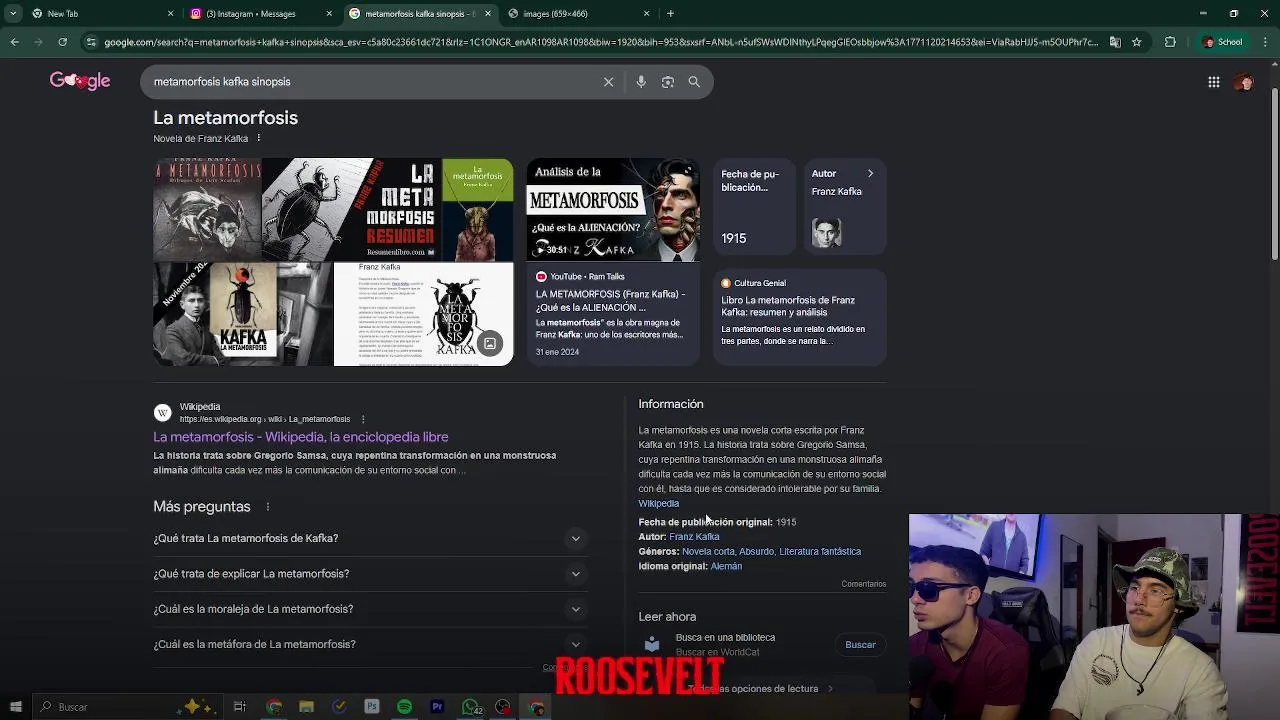Viewport: 1280px width, 720px height.
Task: Bookmark this page with the star icon
Action: pos(1136,42)
